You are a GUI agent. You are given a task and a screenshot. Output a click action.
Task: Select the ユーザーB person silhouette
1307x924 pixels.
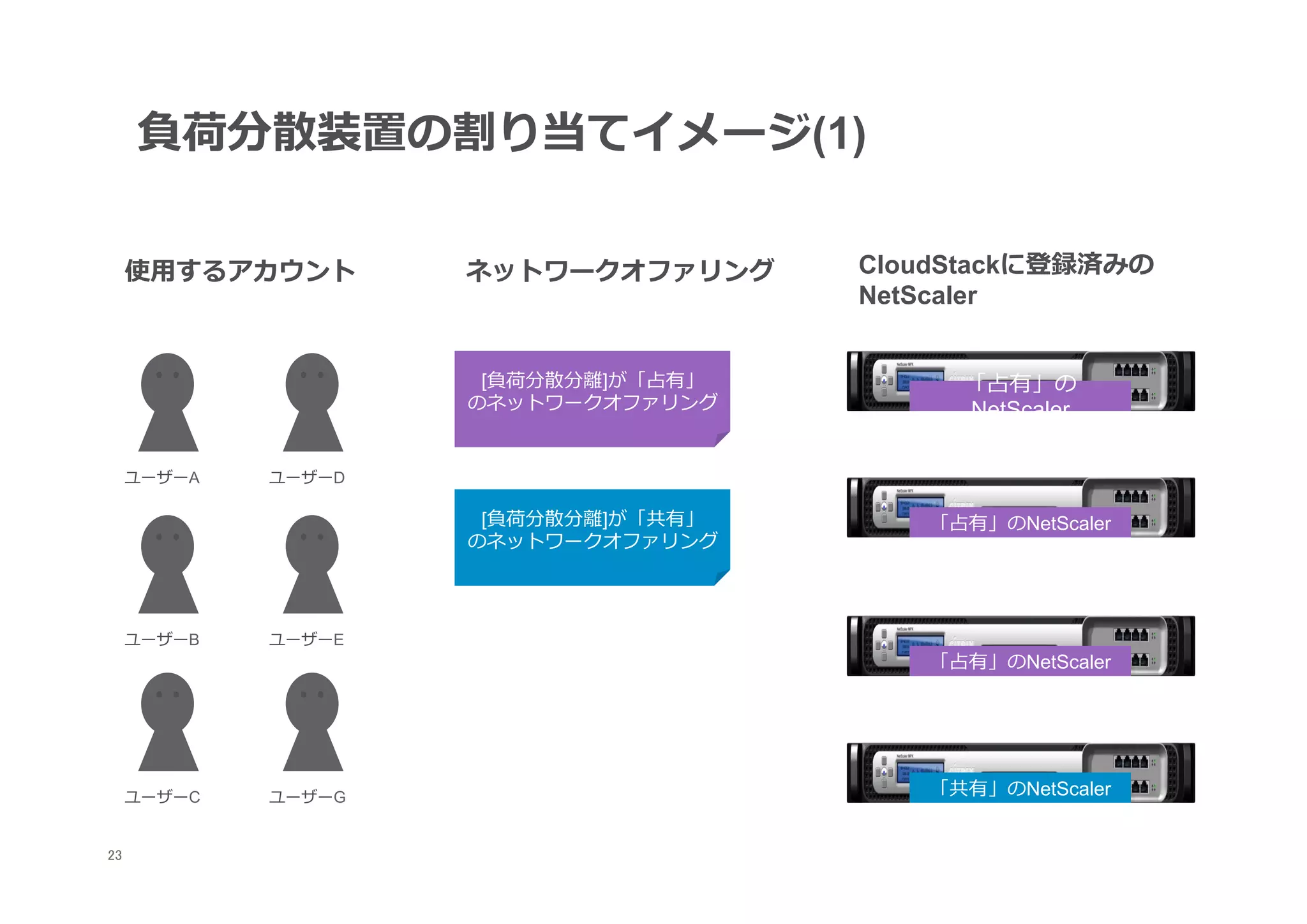168,564
